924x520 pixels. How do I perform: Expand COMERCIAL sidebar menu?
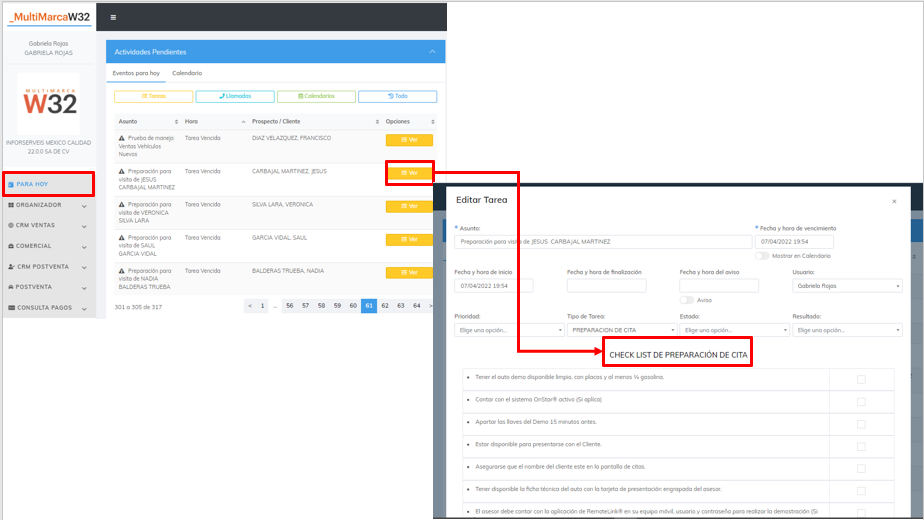point(48,246)
